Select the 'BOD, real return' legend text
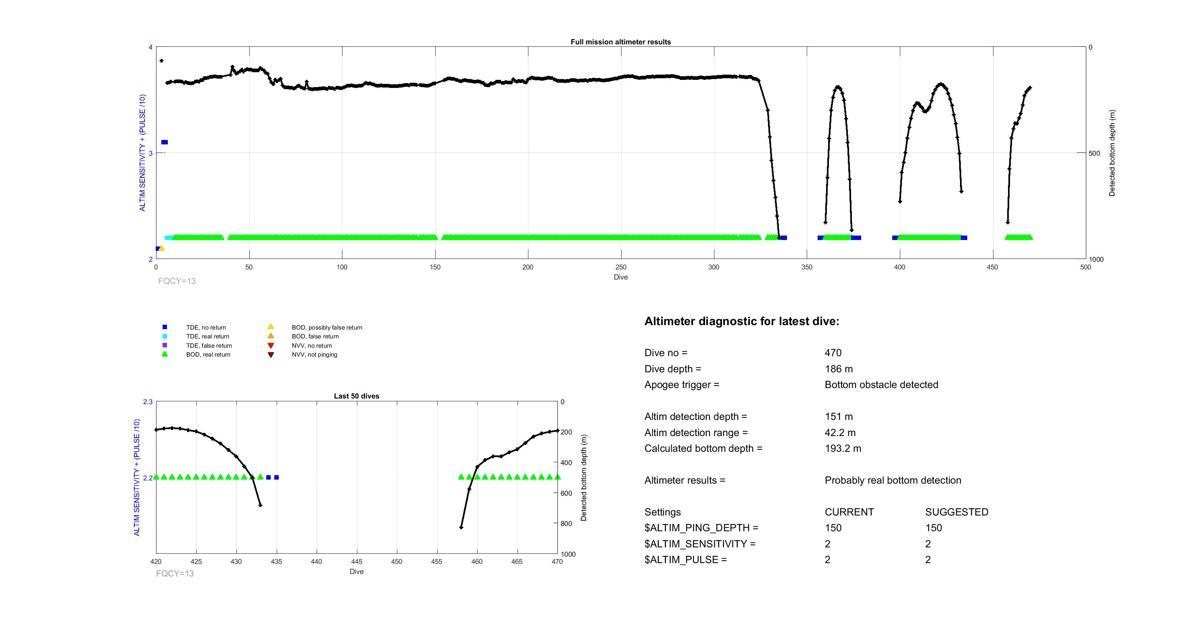 [208, 355]
